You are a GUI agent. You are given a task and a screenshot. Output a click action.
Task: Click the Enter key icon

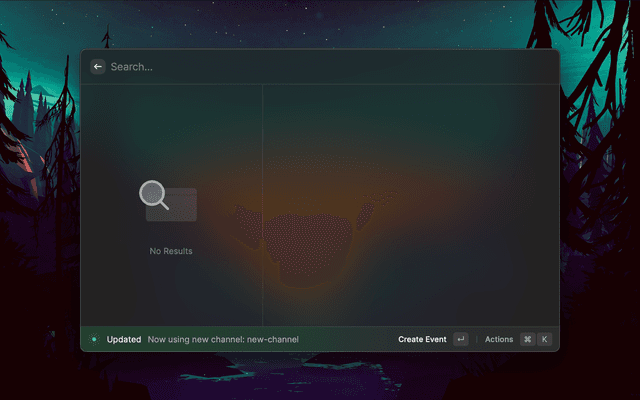tap(460, 339)
